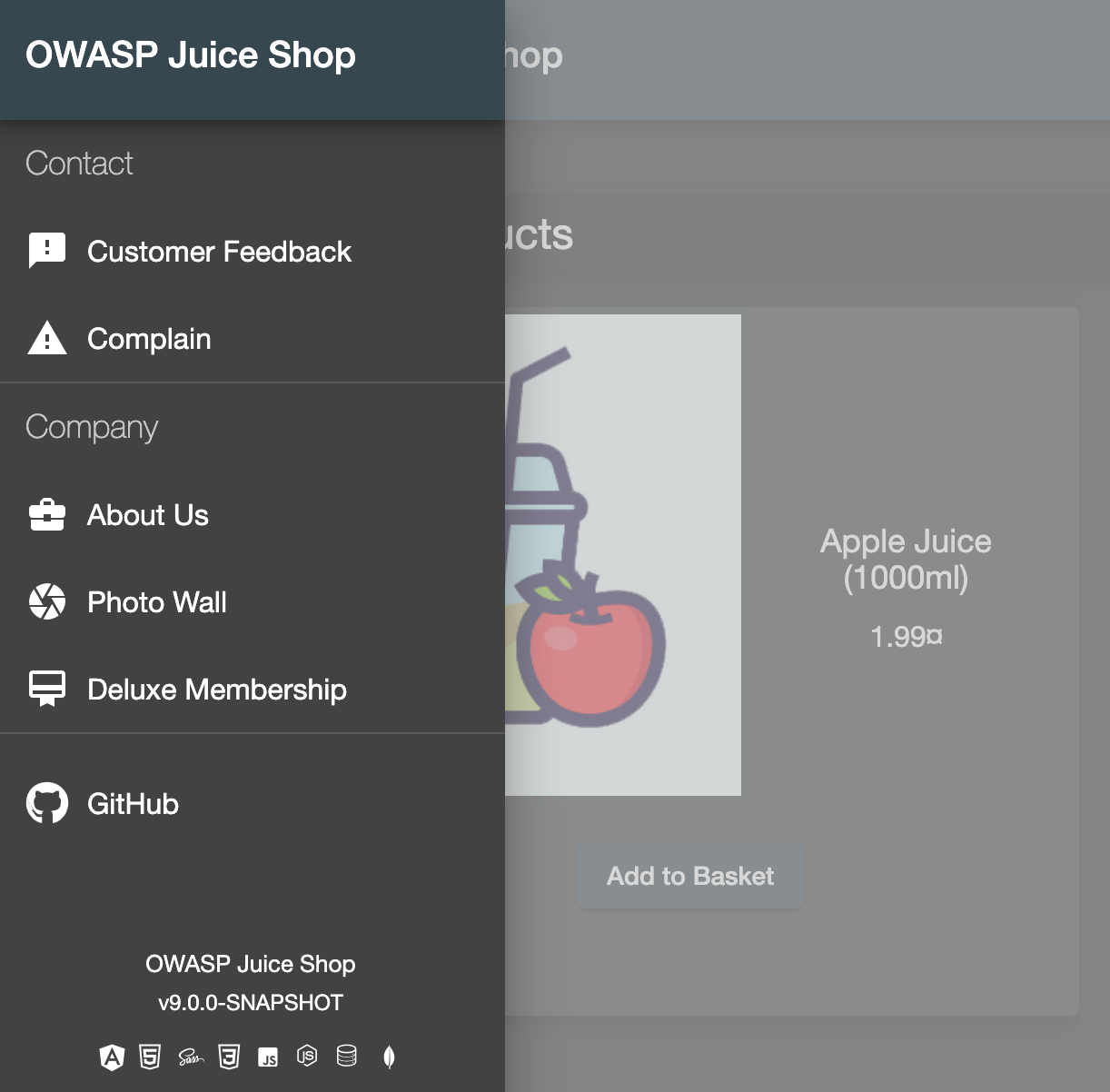Click the Node.js hexagon icon
1110x1092 pixels.
307,1056
